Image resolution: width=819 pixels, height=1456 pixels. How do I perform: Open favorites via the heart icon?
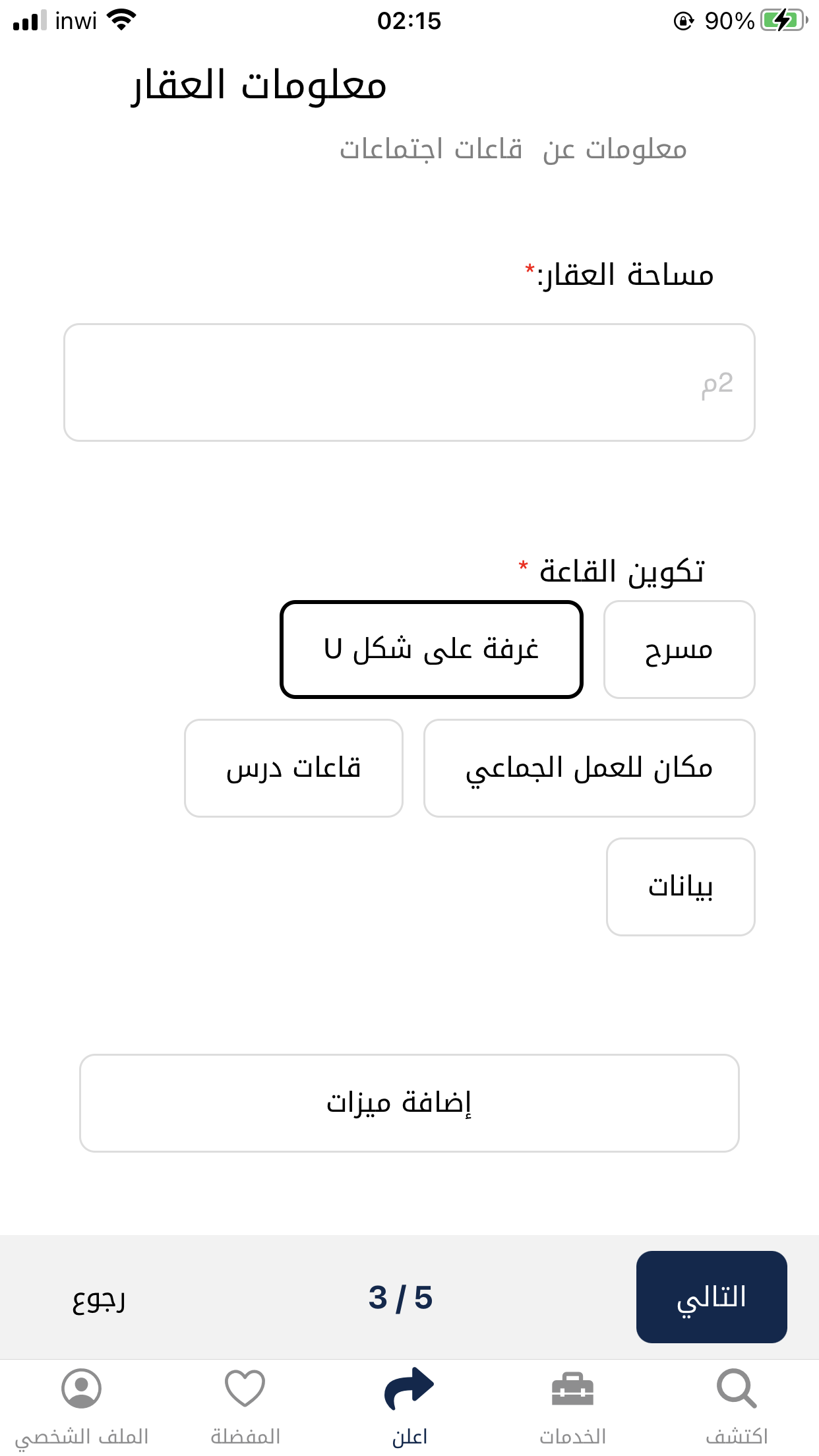(245, 1387)
